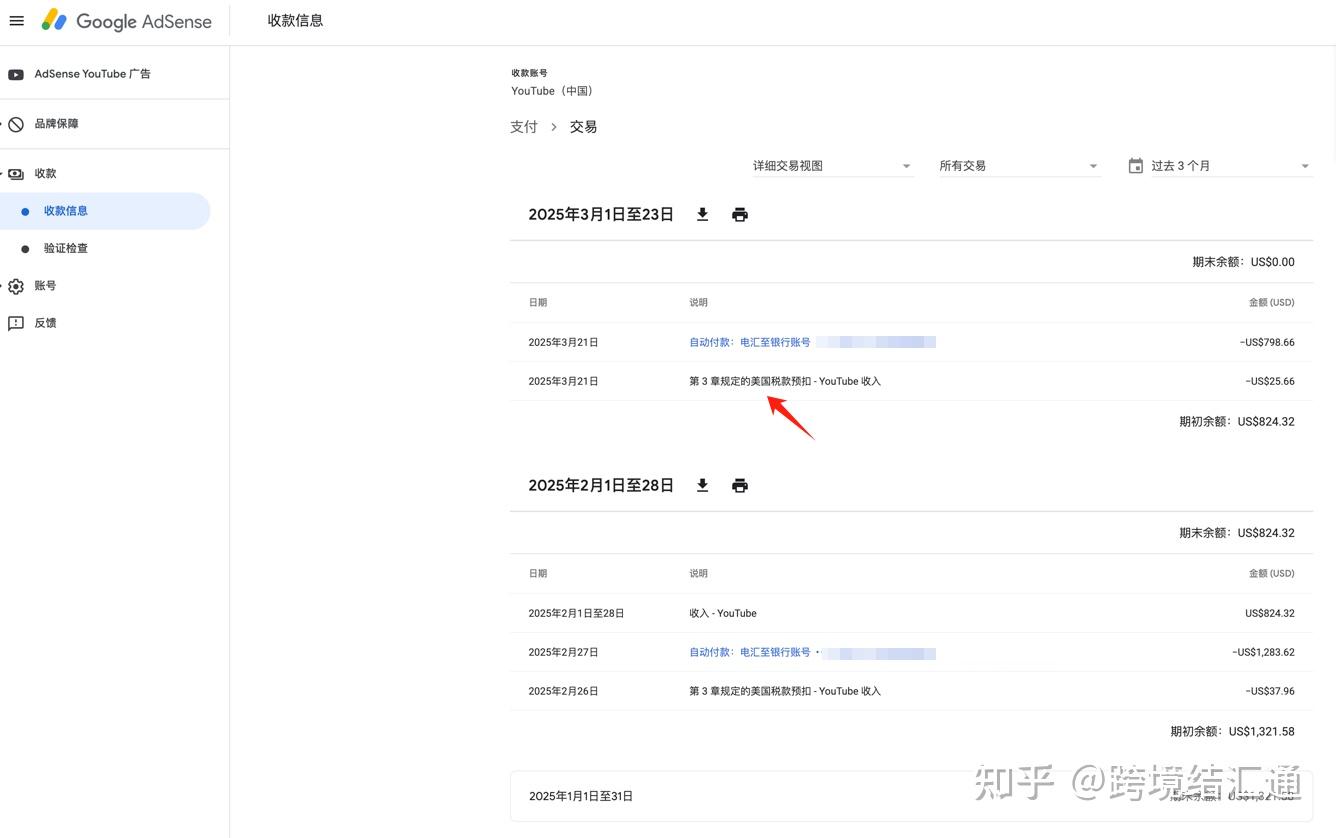Click the 收款信息 page title
Screen dimensions: 1336x838
(295, 21)
